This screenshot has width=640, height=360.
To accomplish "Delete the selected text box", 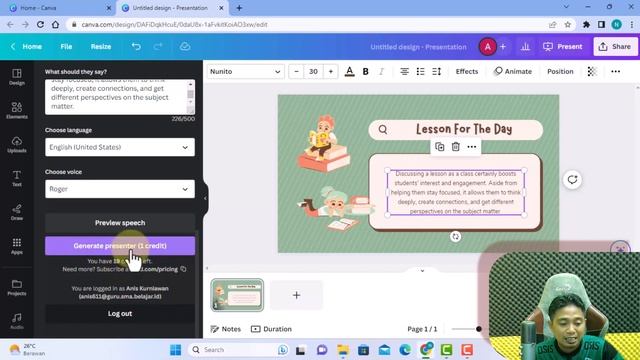I will click(x=456, y=147).
